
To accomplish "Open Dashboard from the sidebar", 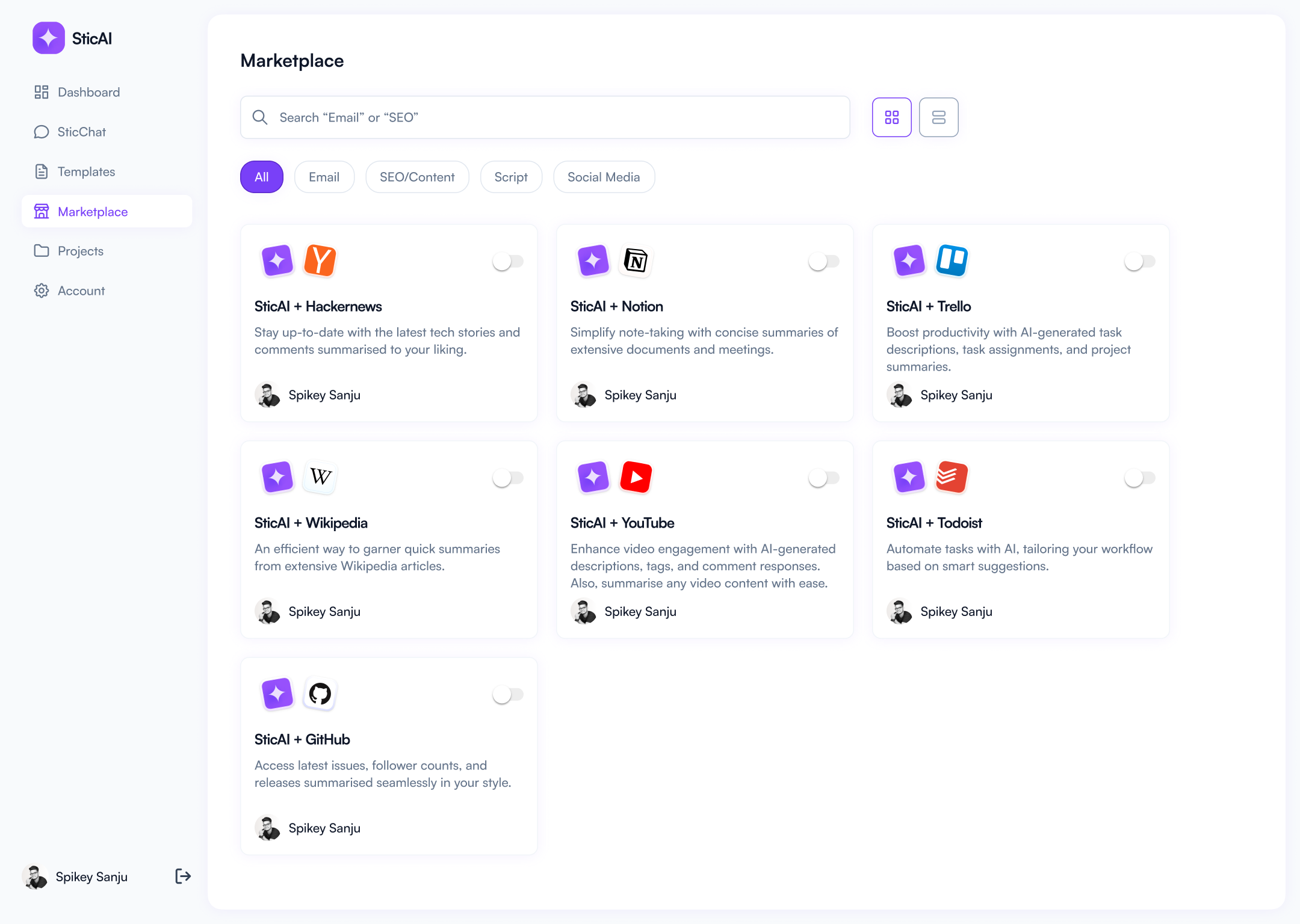I will [89, 92].
